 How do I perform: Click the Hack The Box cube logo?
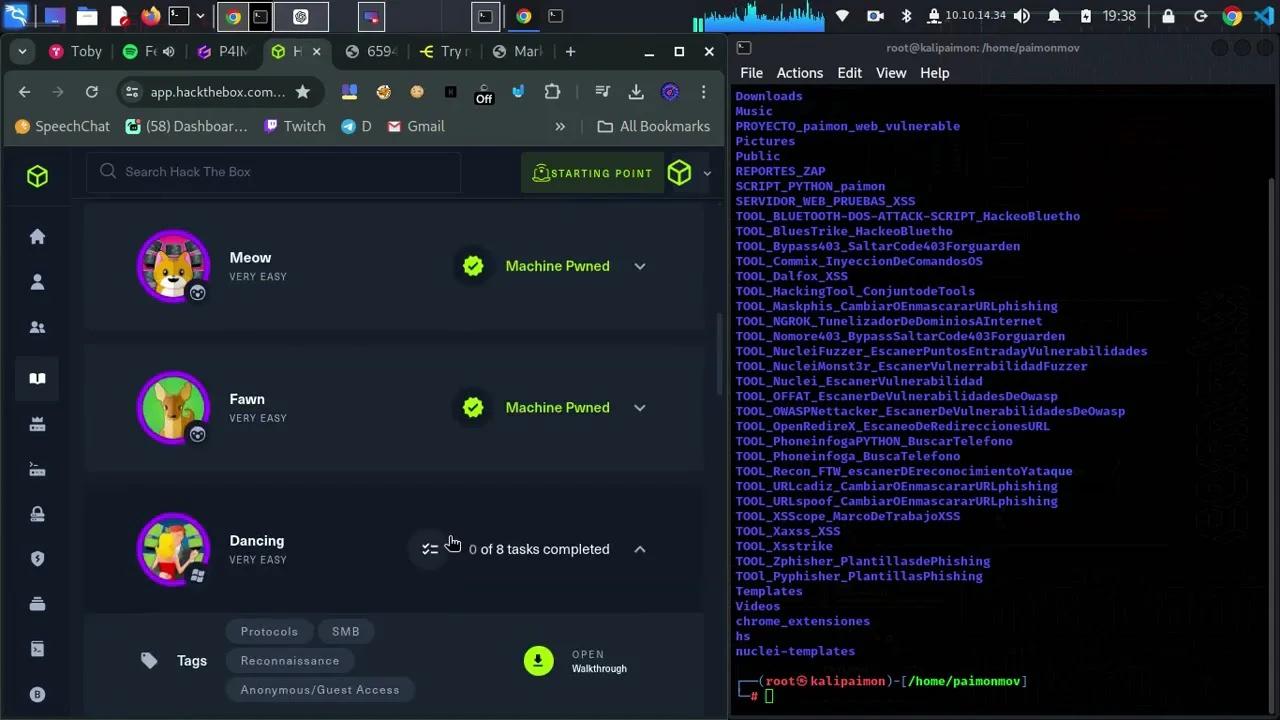pos(37,176)
